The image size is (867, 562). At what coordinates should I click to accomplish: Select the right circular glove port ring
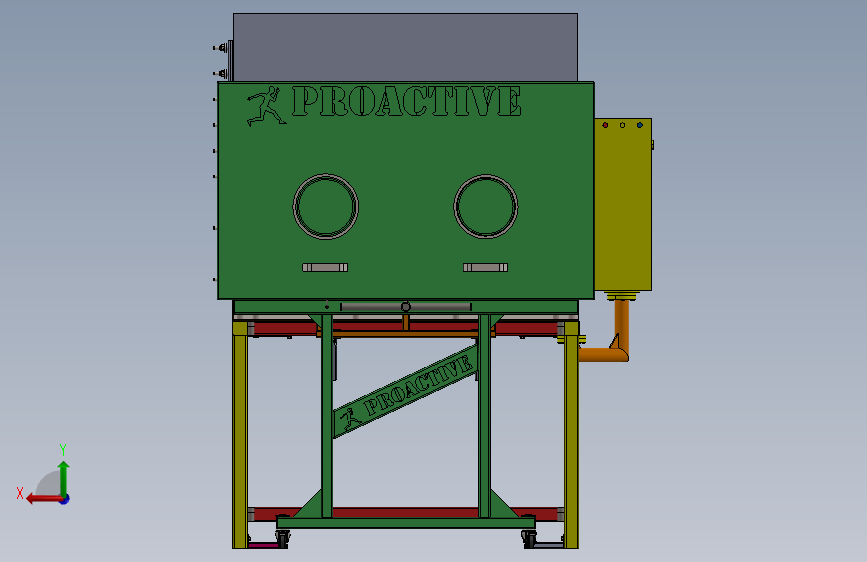pyautogui.click(x=486, y=206)
